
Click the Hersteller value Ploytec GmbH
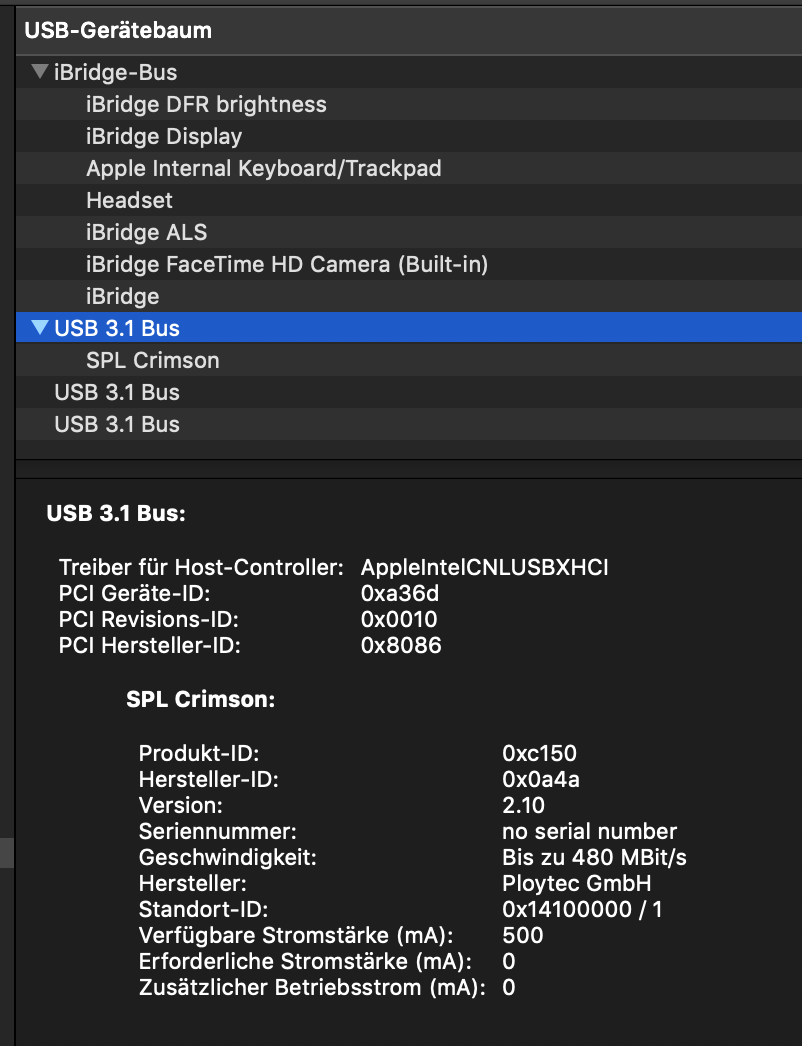576,884
